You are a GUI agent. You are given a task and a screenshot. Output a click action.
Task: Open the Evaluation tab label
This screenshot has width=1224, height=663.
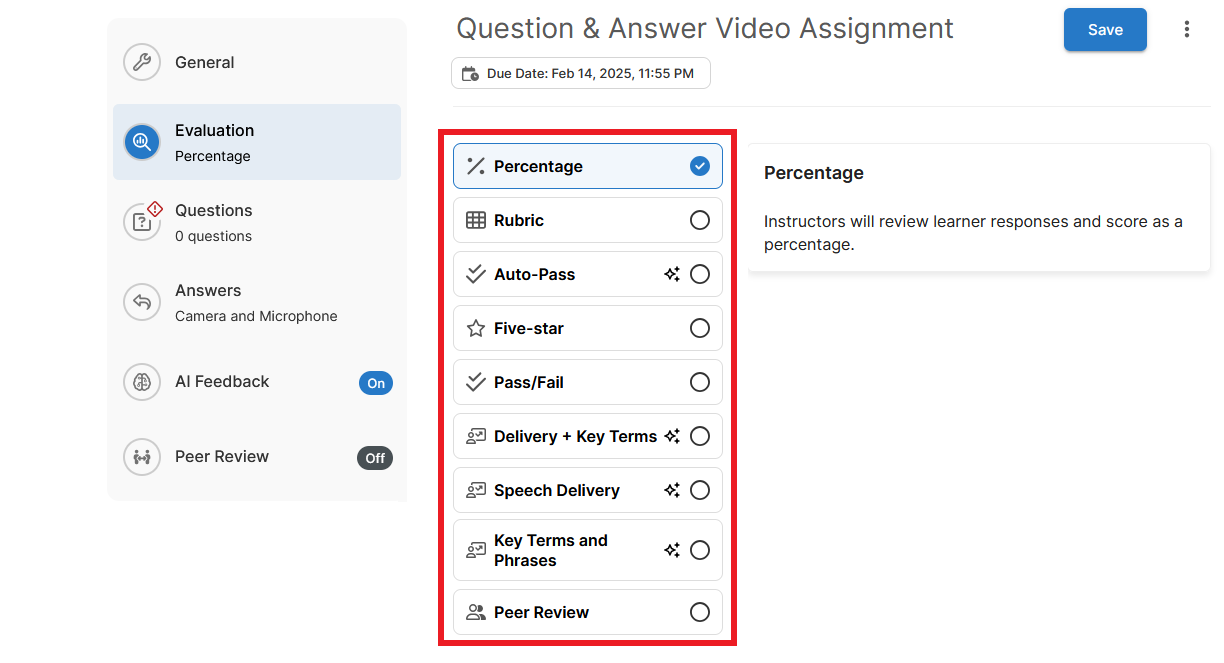(x=215, y=130)
